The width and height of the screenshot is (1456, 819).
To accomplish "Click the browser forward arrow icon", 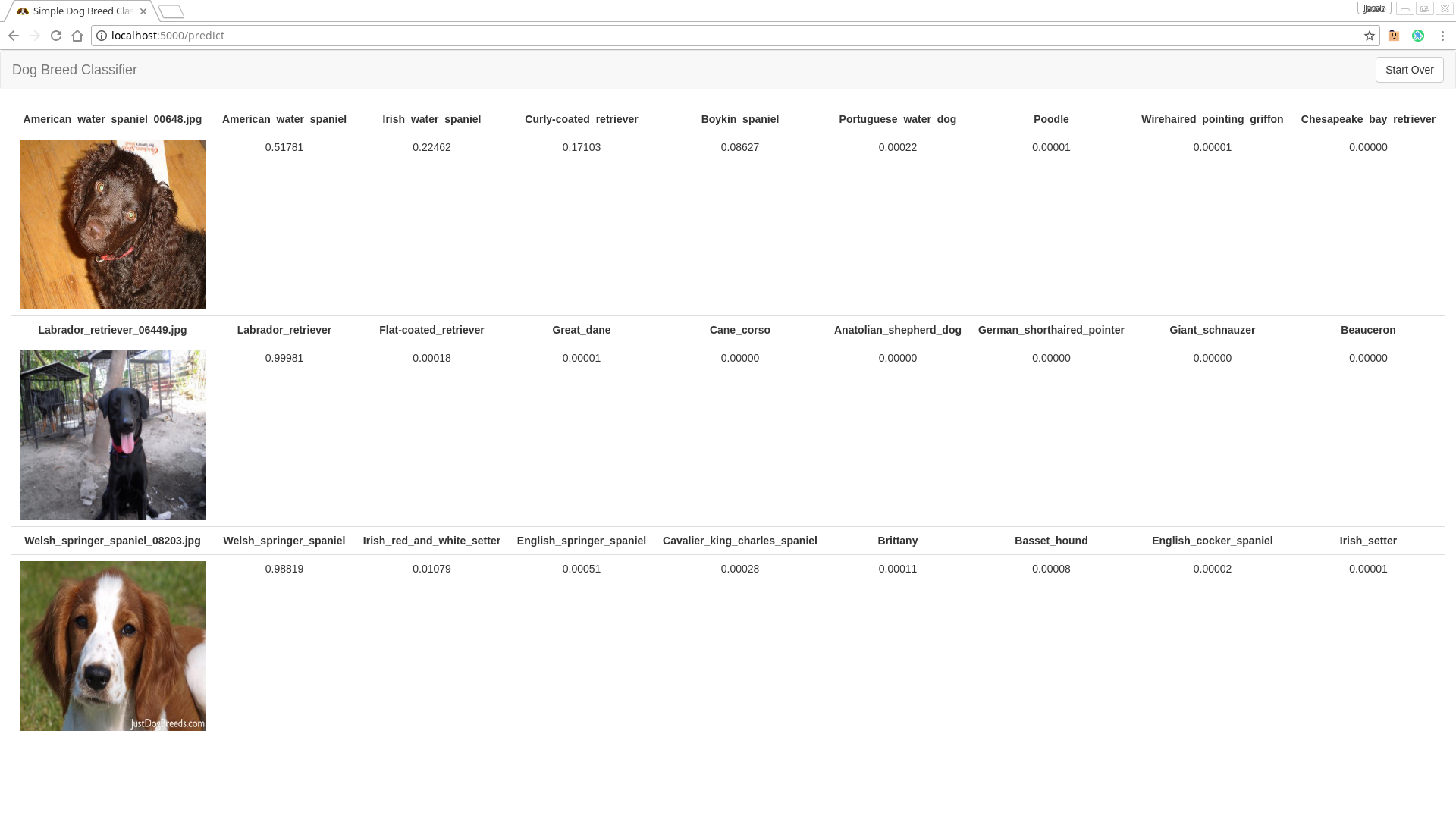I will [x=35, y=36].
